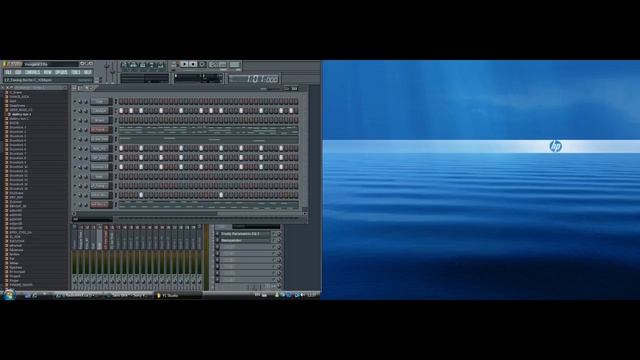
Task: Open dropdown arrow of the fourth effect slot
Action: pyautogui.click(x=217, y=253)
